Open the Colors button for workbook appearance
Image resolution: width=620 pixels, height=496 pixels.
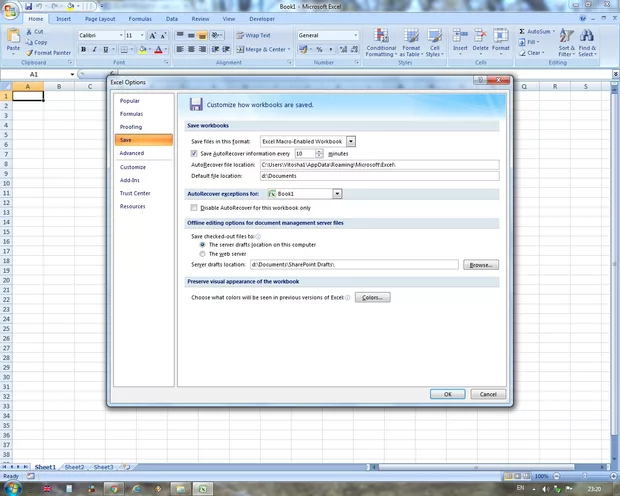point(372,298)
